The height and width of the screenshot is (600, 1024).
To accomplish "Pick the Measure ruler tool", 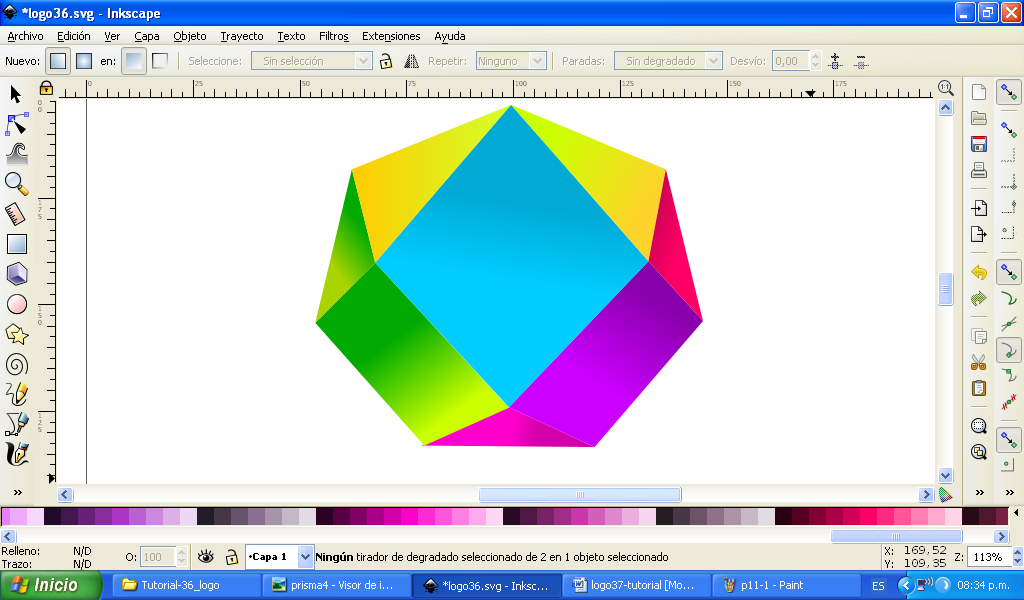I will coord(16,213).
